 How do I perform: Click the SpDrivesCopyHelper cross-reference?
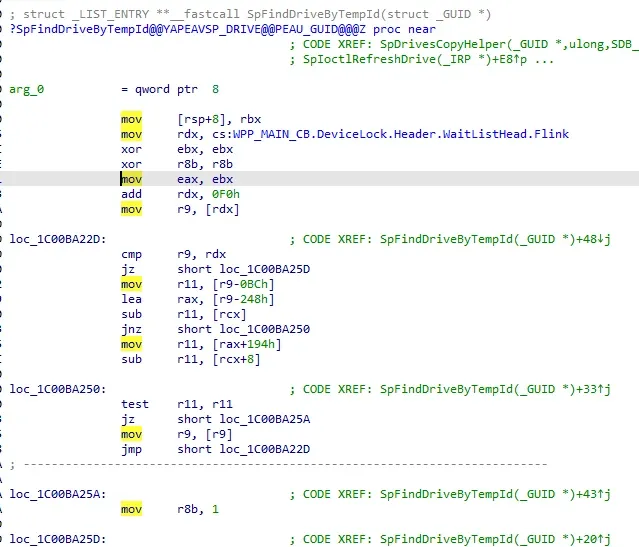click(x=509, y=44)
